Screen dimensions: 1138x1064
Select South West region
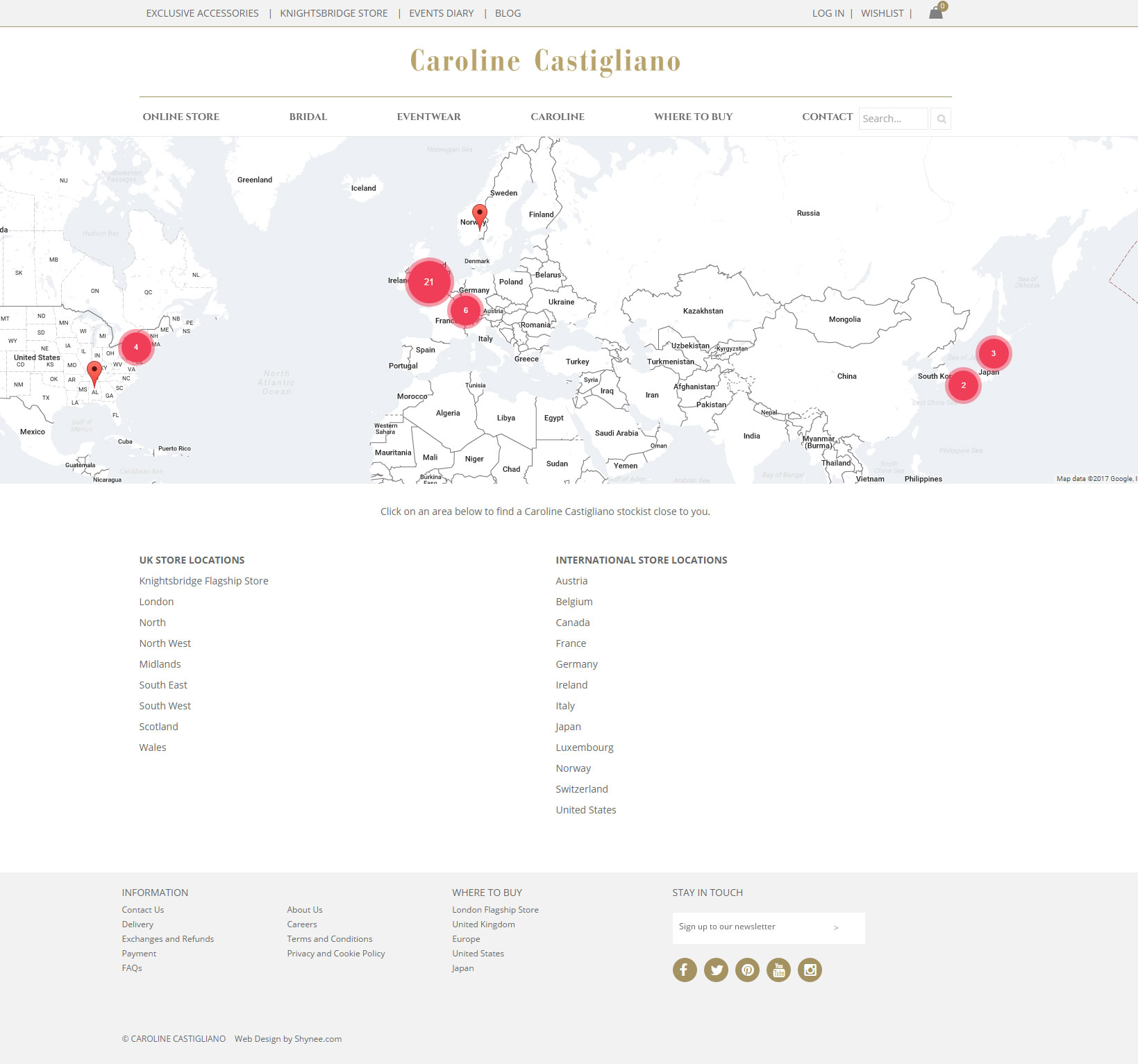point(165,706)
